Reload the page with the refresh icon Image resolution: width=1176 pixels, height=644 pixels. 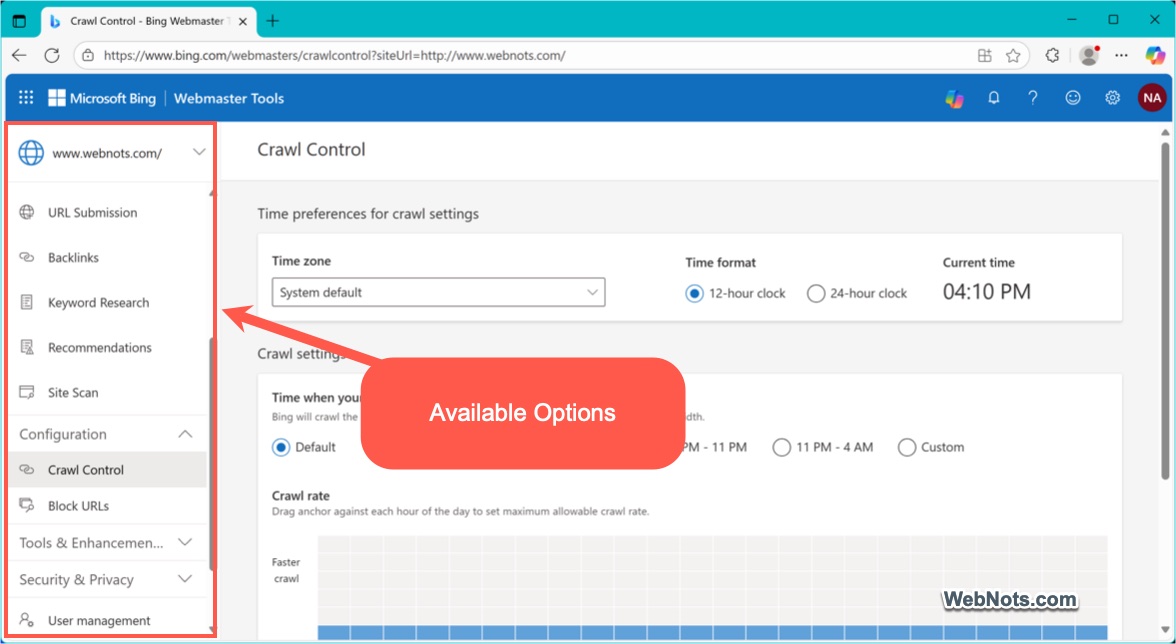coord(52,55)
